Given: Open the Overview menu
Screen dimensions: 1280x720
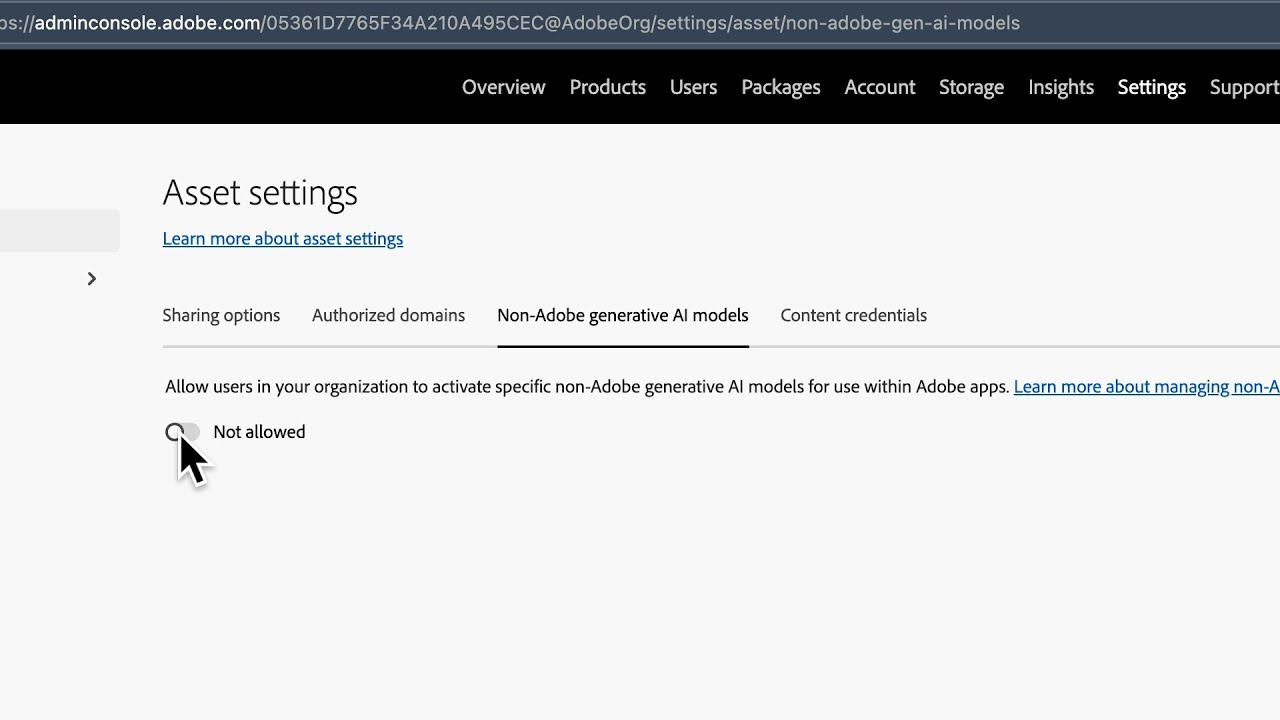Looking at the screenshot, I should (503, 88).
